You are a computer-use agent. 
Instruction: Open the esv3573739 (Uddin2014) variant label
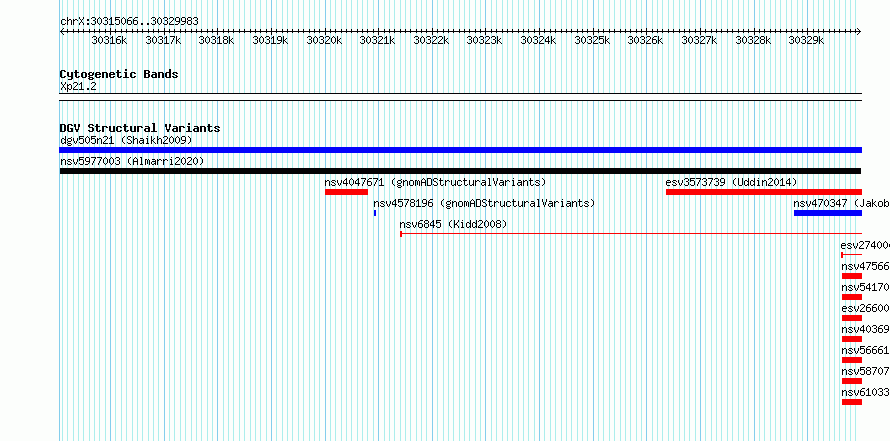click(731, 182)
